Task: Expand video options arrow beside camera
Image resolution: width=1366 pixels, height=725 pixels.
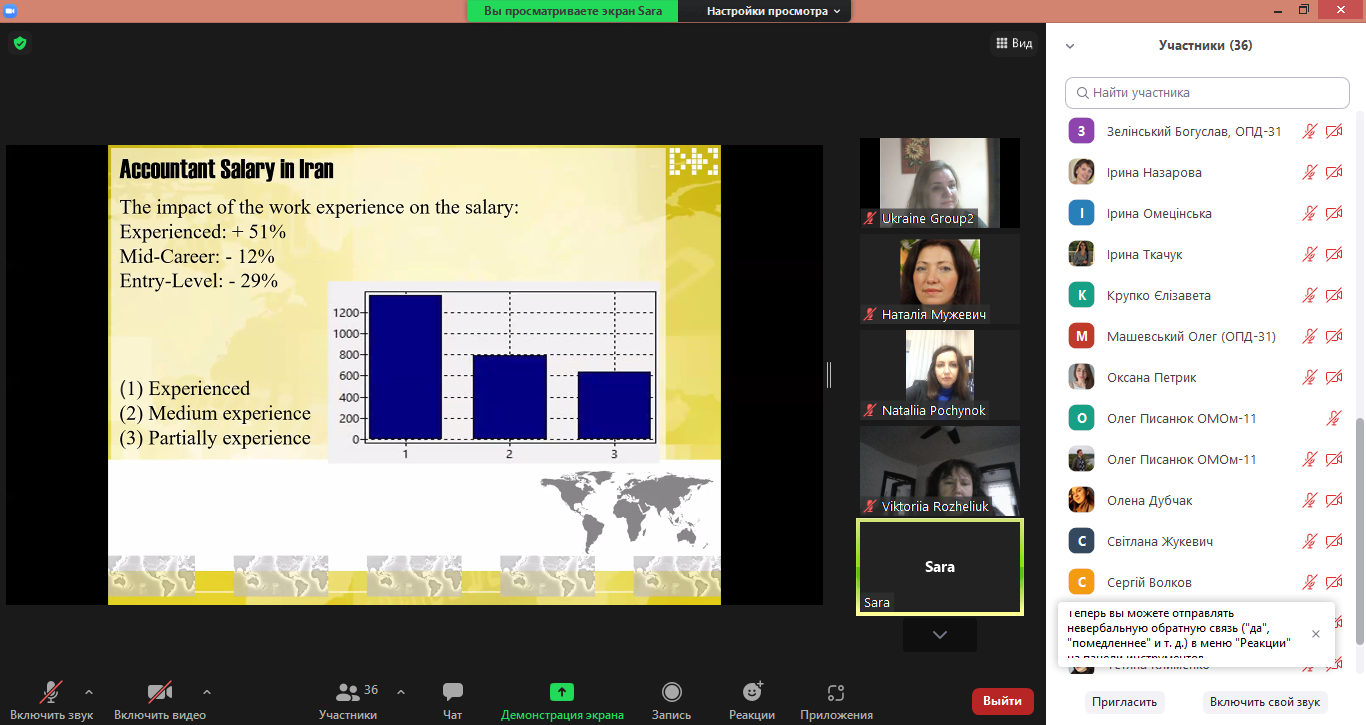Action: [x=207, y=691]
